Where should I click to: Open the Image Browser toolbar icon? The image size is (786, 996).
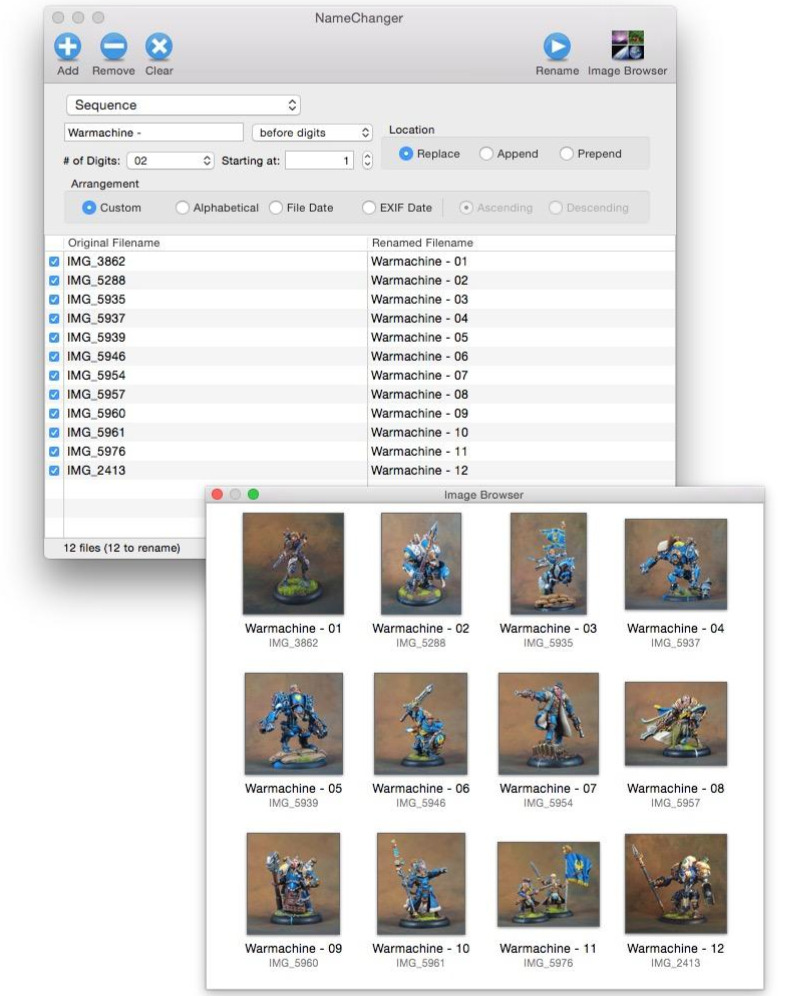(627, 47)
